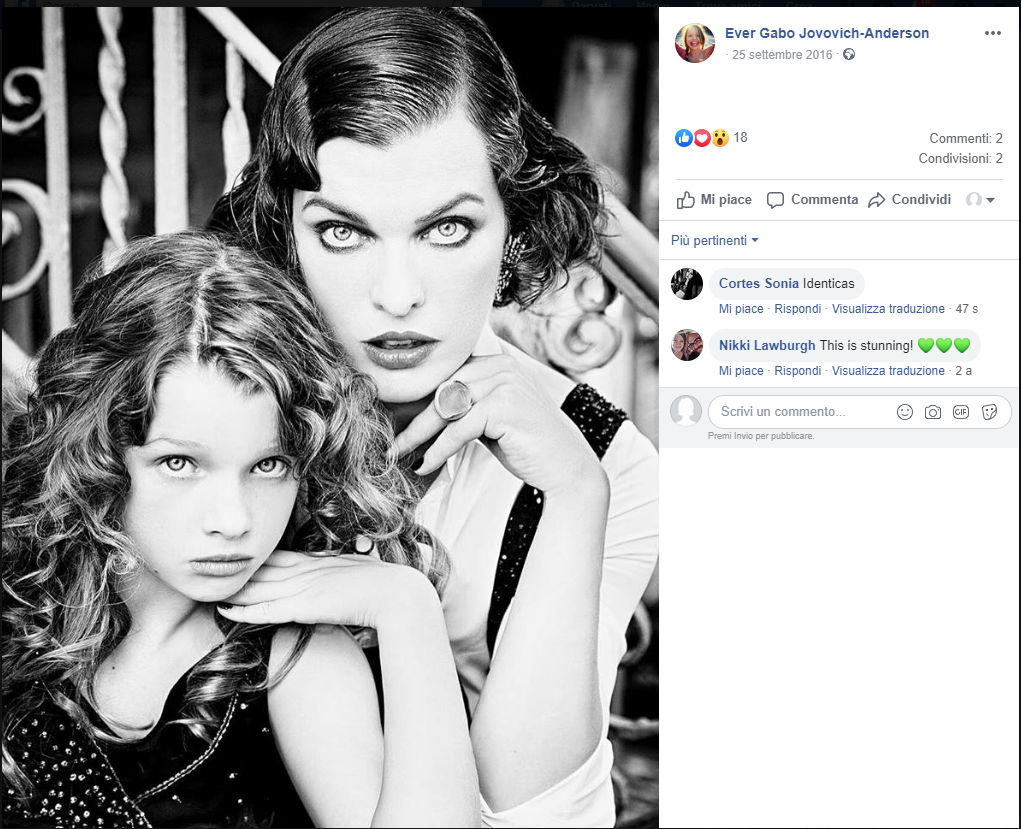1021x829 pixels.
Task: Open the sticker picker in comment box
Action: (989, 412)
